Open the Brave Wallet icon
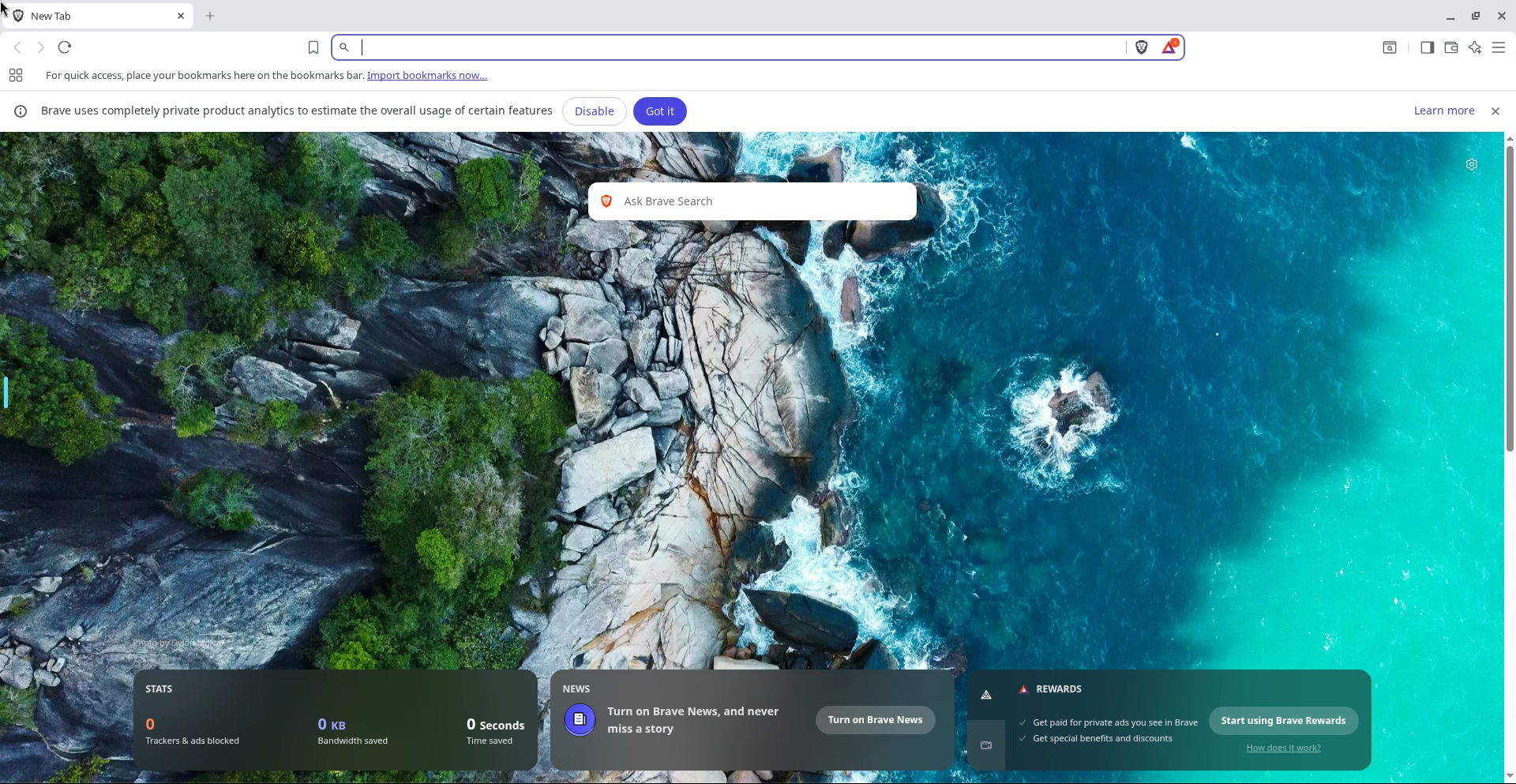This screenshot has height=784, width=1516. pos(1450,47)
